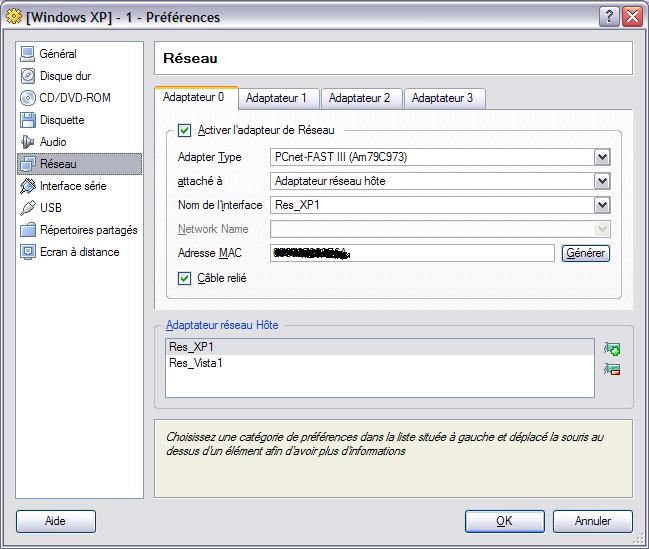
Task: Click the Aide button
Action: (x=56, y=521)
